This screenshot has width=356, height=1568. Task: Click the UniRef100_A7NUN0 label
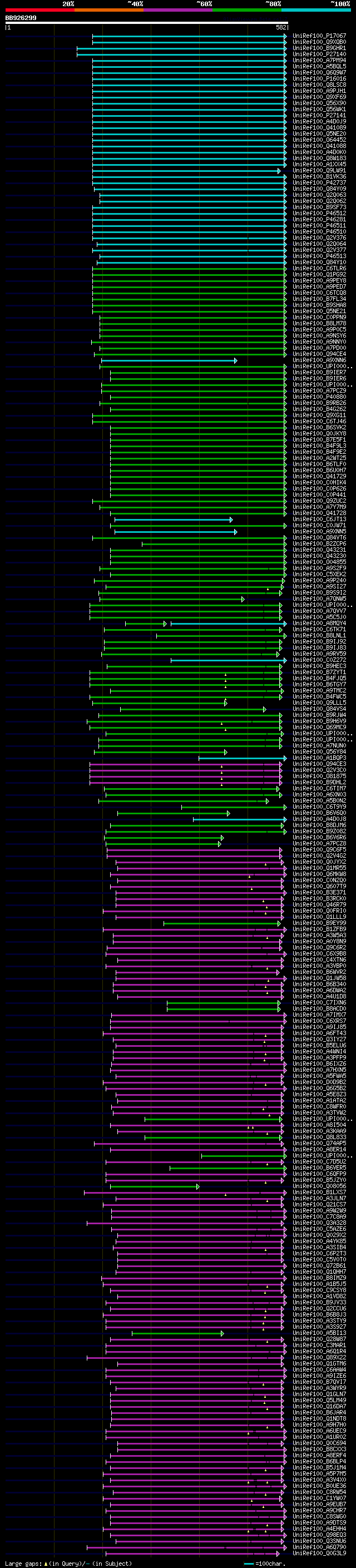pyautogui.click(x=319, y=746)
